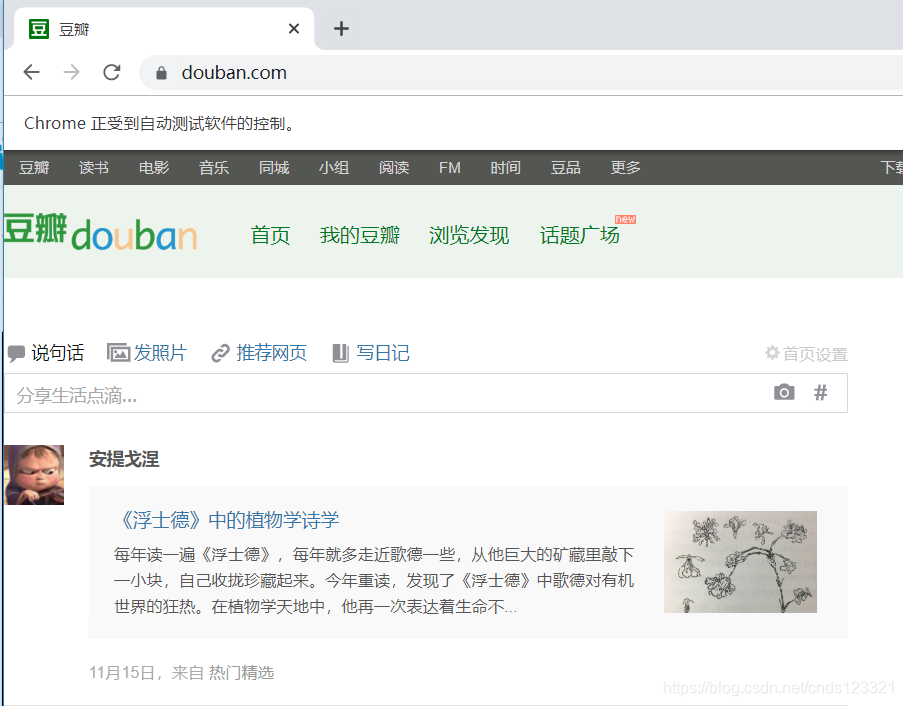Image resolution: width=903 pixels, height=706 pixels.
Task: Expand the 更多 menu
Action: click(625, 168)
